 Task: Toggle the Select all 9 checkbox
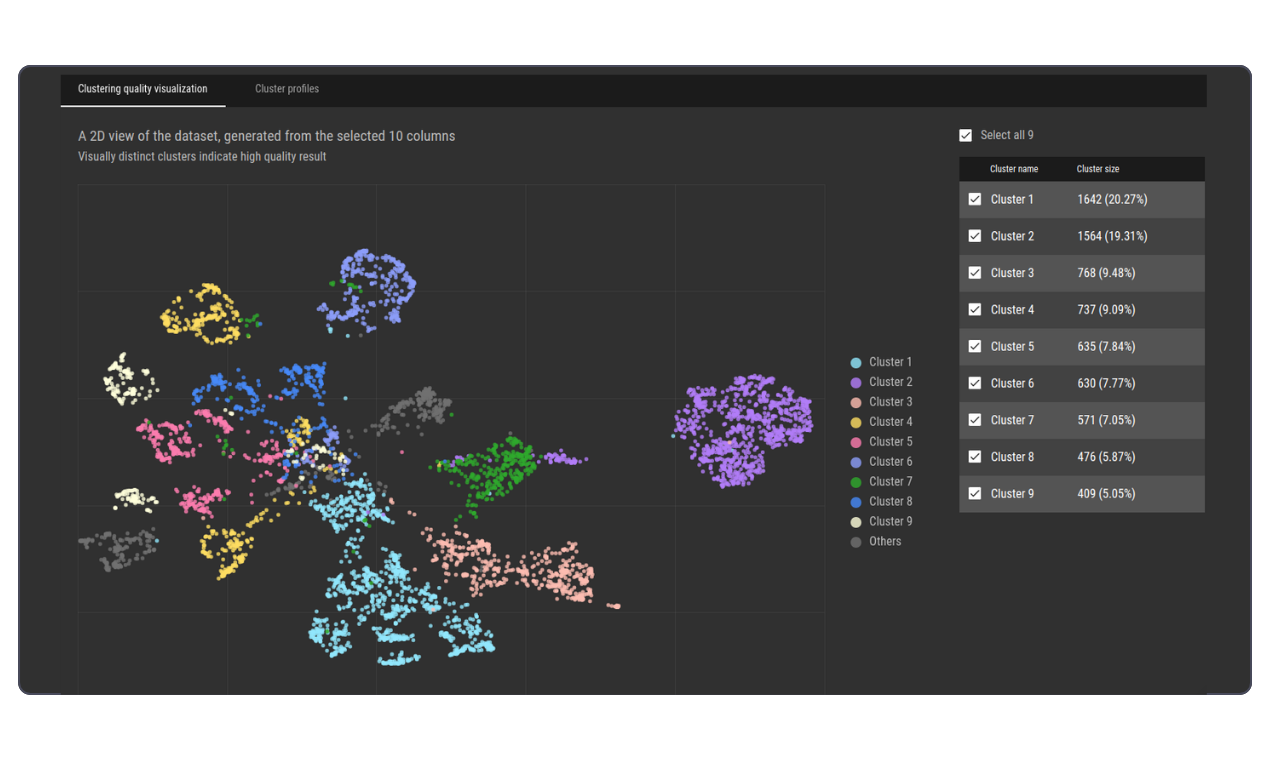(x=965, y=135)
